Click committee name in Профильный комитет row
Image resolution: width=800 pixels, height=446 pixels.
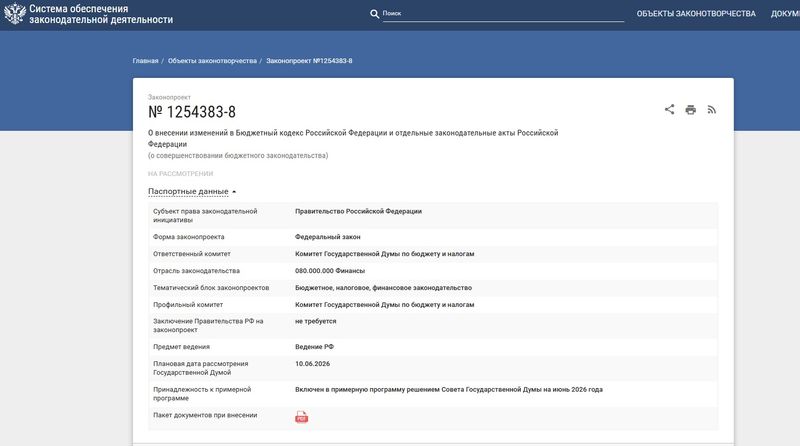(x=385, y=305)
